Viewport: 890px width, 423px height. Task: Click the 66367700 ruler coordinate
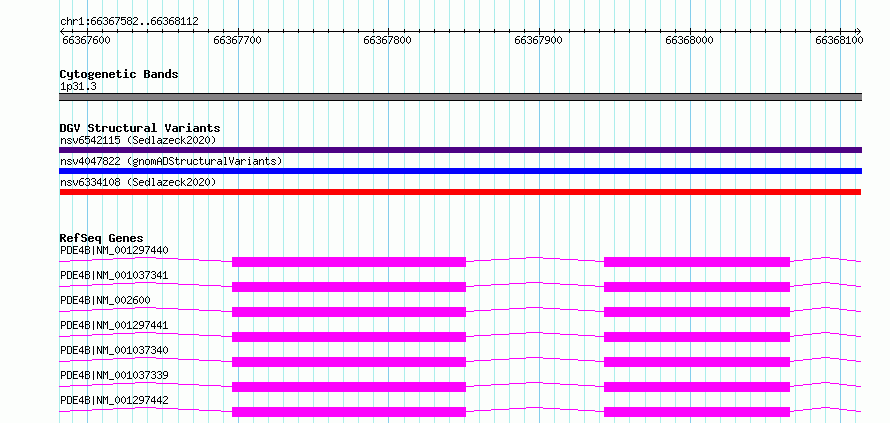pyautogui.click(x=237, y=40)
